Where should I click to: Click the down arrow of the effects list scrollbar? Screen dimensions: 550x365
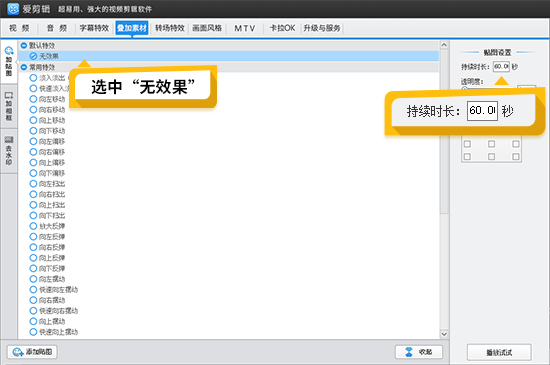(x=444, y=334)
